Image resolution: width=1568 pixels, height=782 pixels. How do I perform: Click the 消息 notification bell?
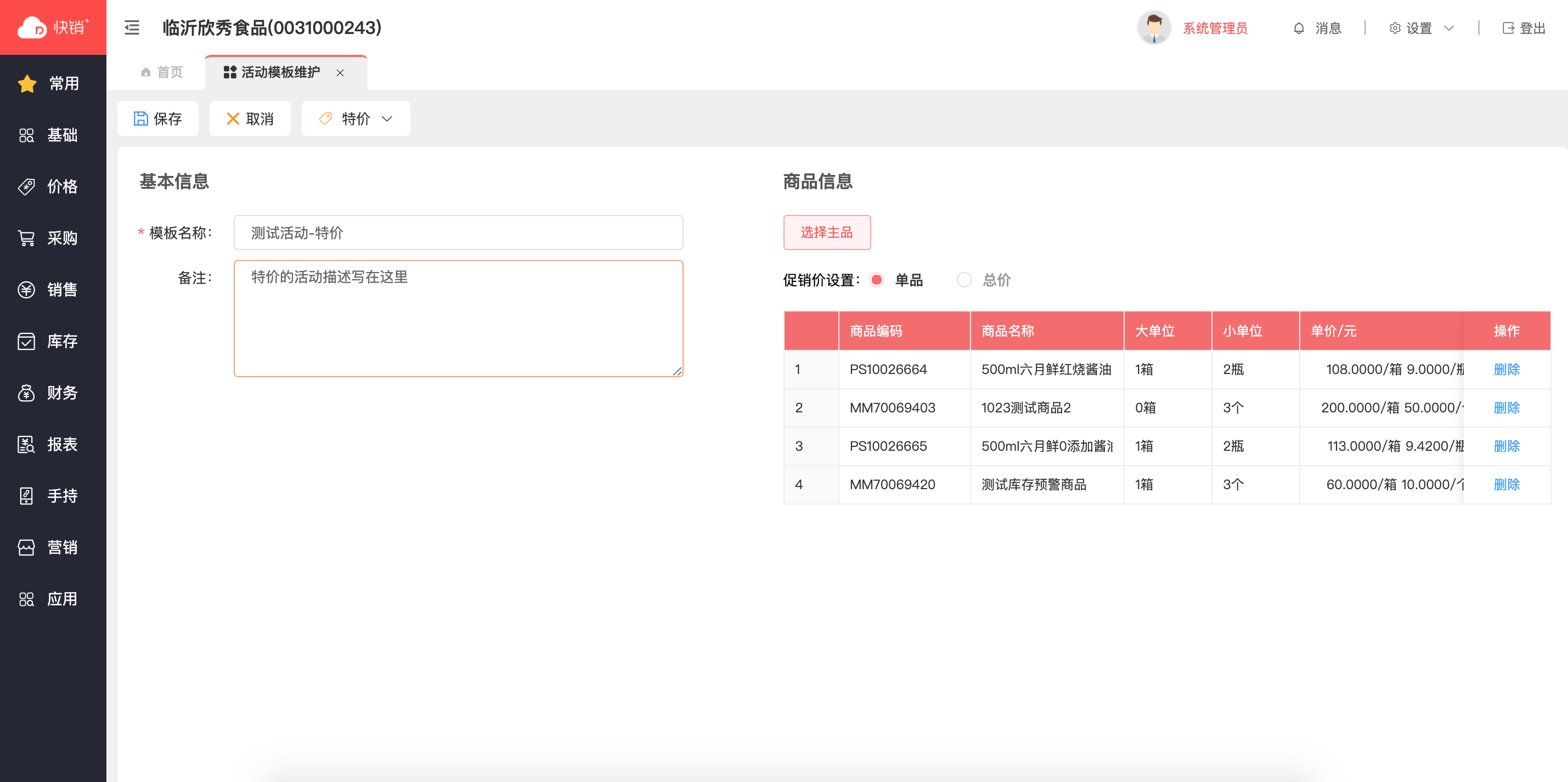point(1299,29)
